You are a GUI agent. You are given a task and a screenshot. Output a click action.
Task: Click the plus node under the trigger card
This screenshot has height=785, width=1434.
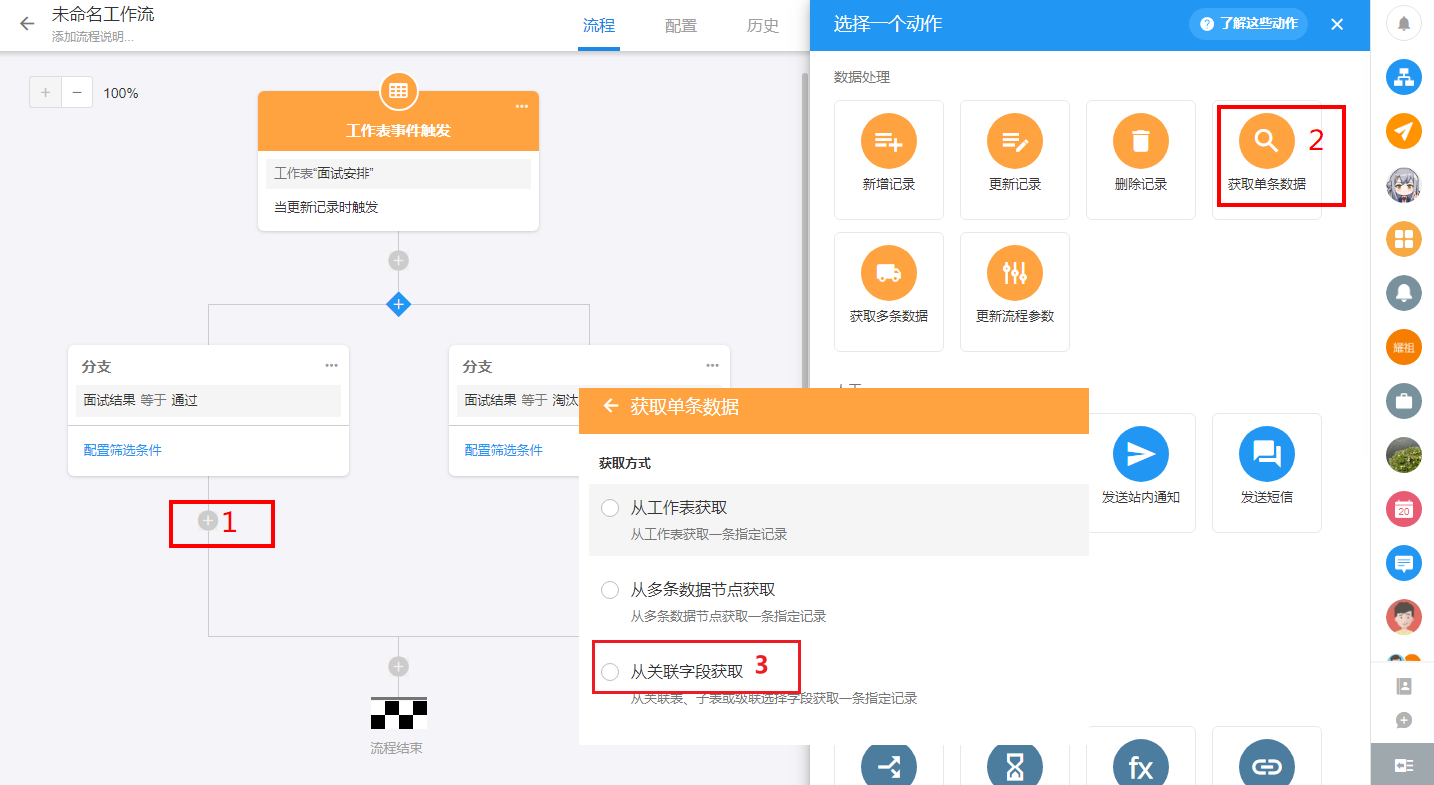[x=399, y=260]
